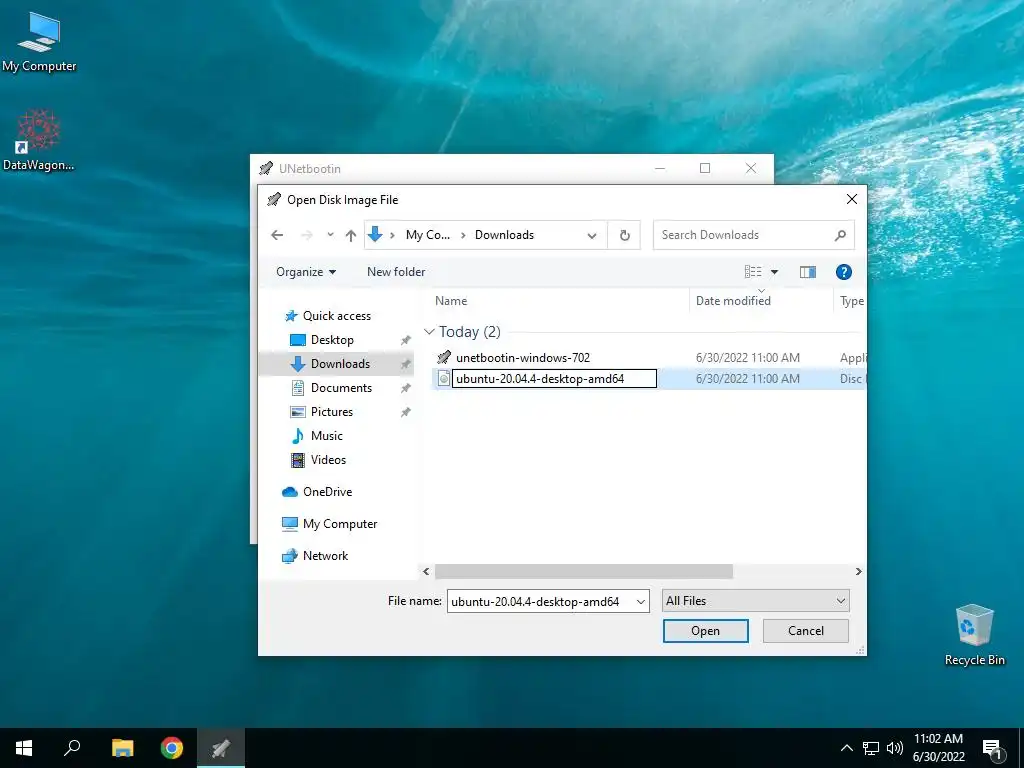This screenshot has height=768, width=1024.
Task: Click the Cancel button
Action: coord(805,631)
